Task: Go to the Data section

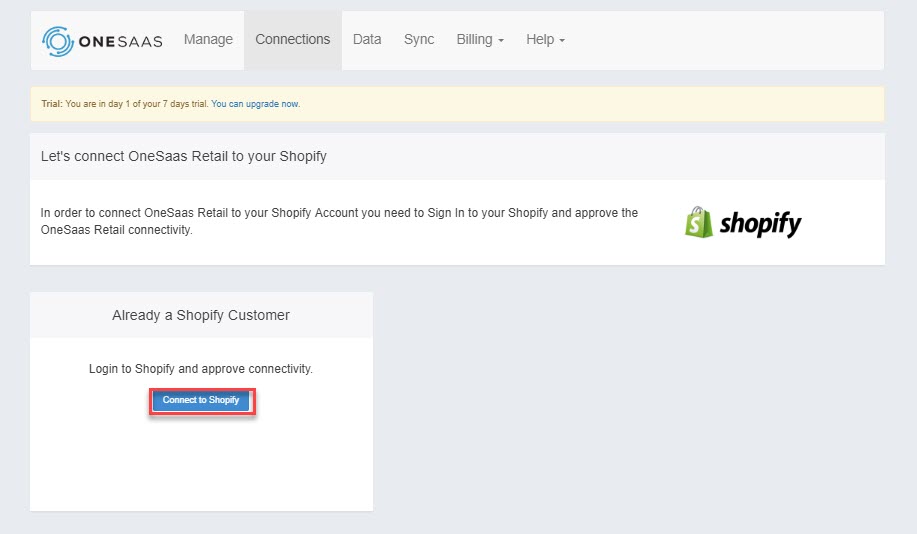Action: (x=367, y=40)
